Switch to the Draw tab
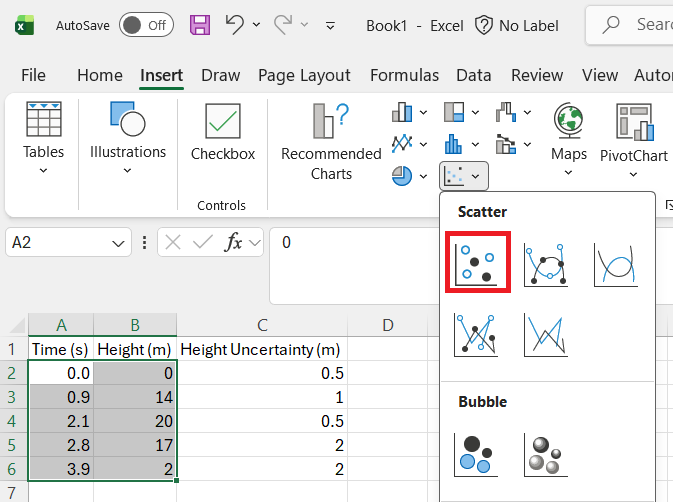This screenshot has height=502, width=673. (221, 76)
